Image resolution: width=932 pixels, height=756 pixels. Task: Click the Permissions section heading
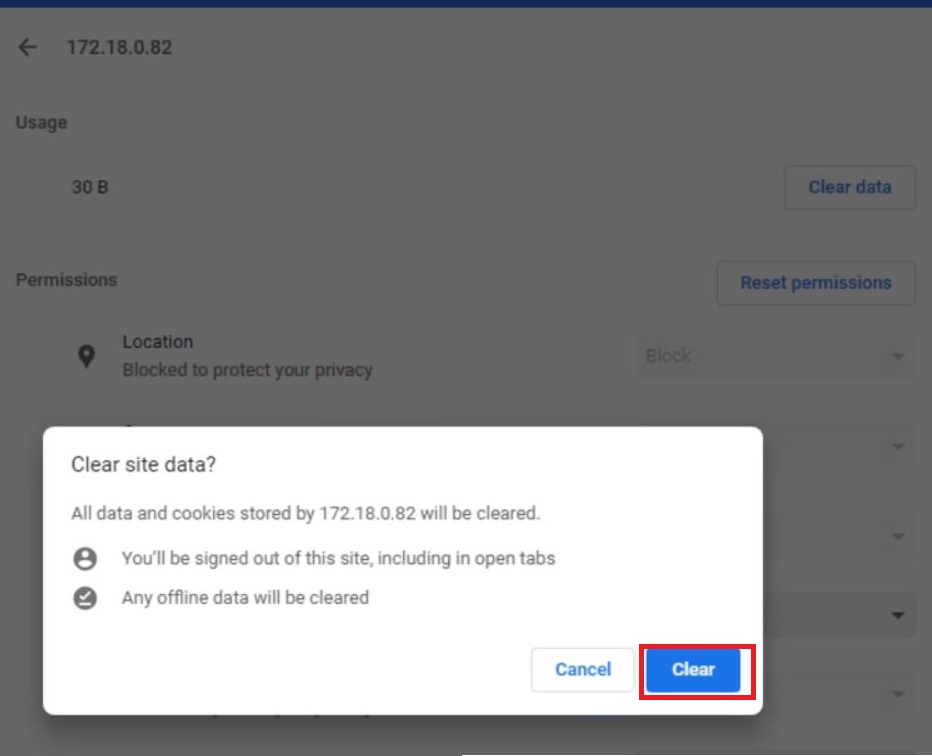coord(67,280)
